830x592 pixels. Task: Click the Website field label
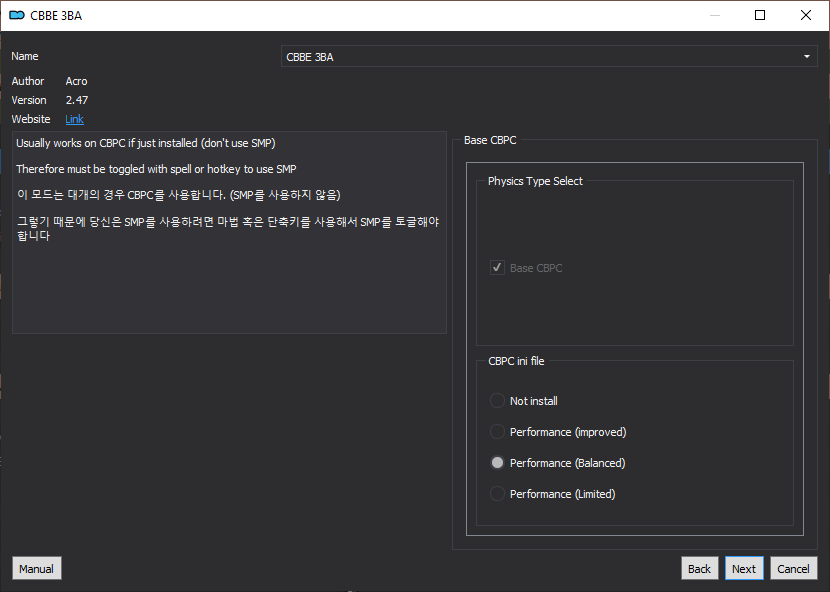(x=31, y=119)
